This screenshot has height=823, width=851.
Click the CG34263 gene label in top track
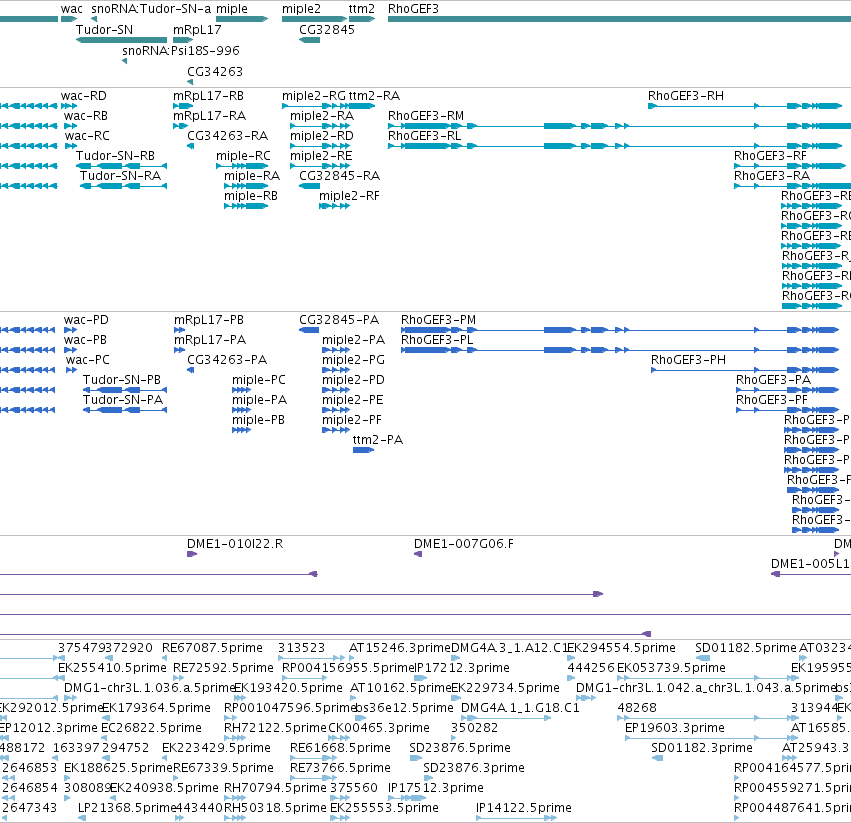[x=215, y=72]
